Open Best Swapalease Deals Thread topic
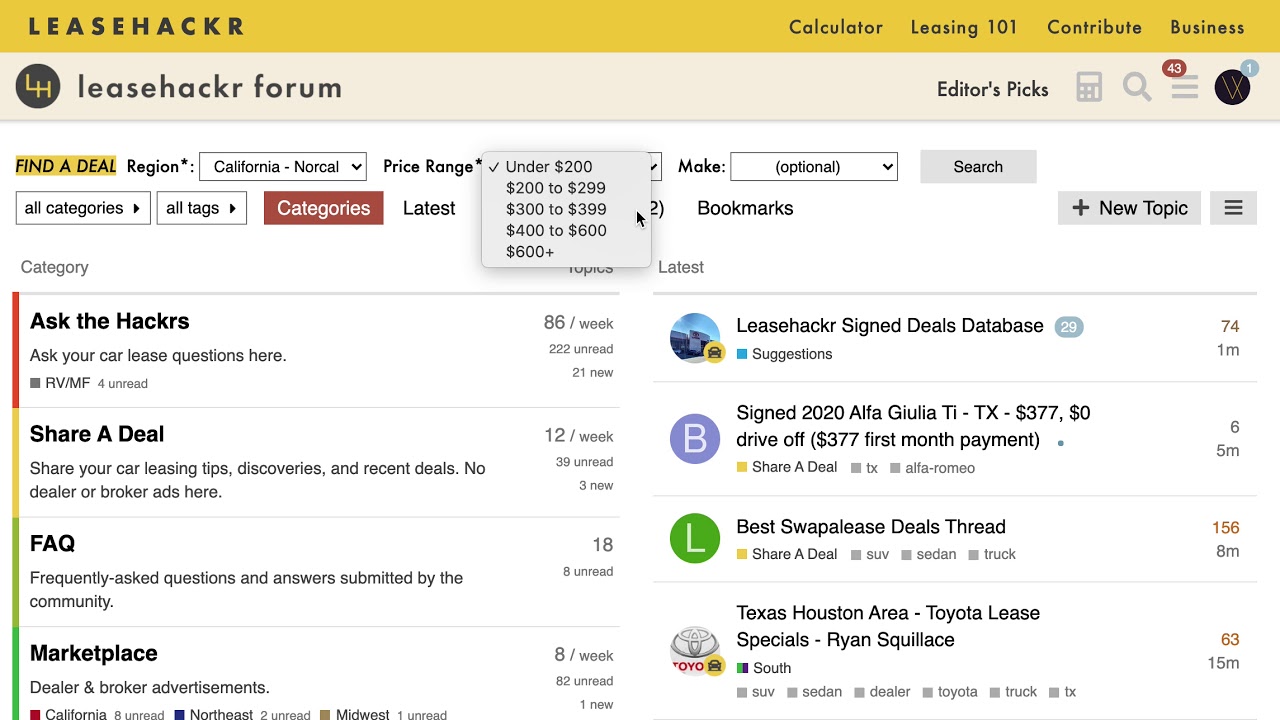Viewport: 1280px width, 720px height. 871,527
